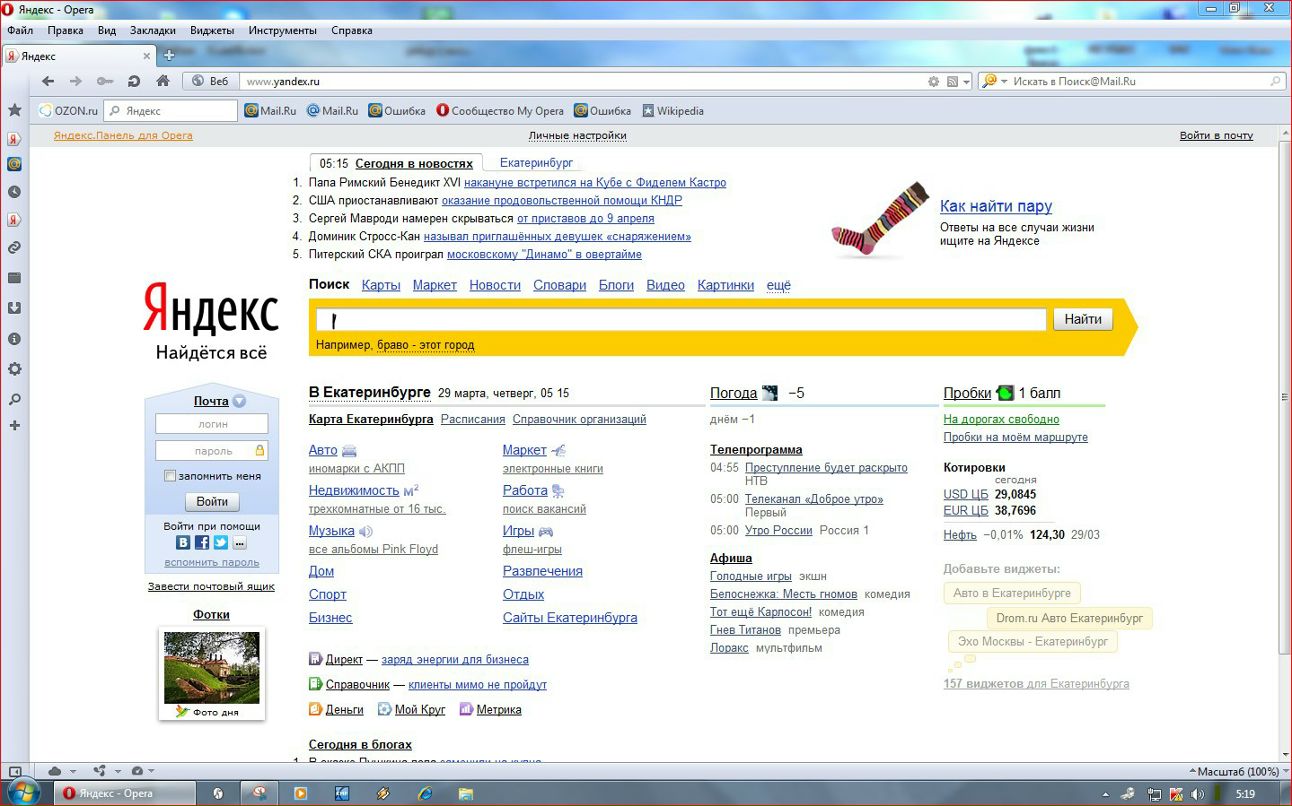Click the Home button in the navigation bar
The height and width of the screenshot is (806, 1292).
point(163,81)
